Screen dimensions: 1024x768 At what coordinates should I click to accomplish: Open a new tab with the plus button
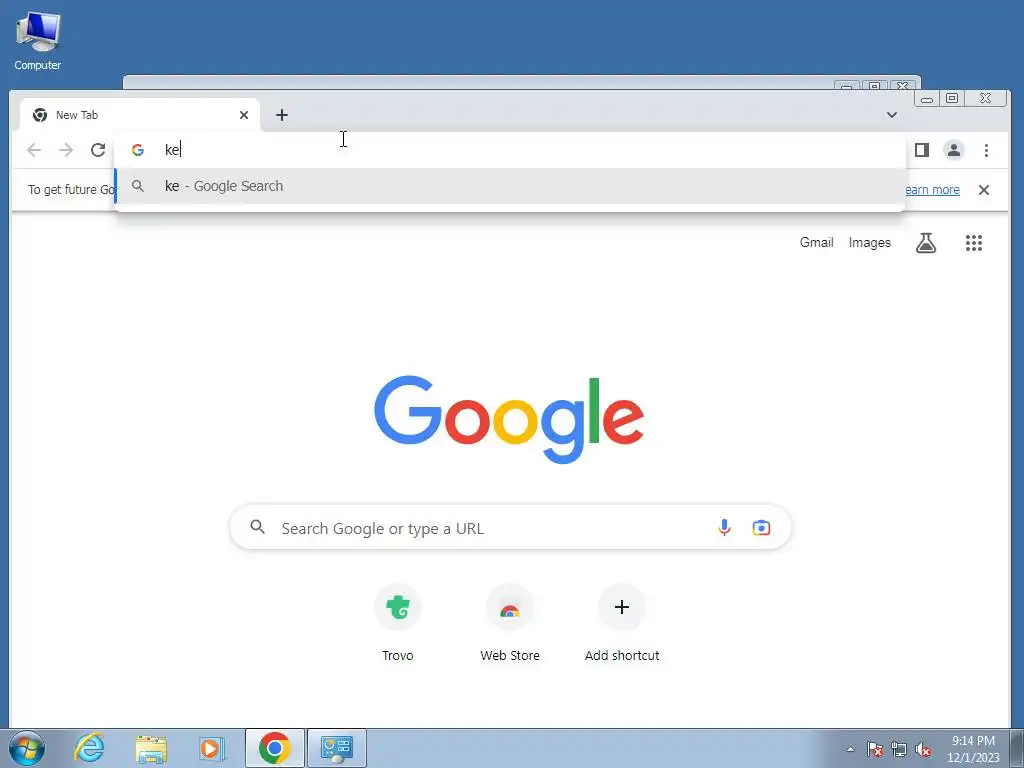pos(281,115)
